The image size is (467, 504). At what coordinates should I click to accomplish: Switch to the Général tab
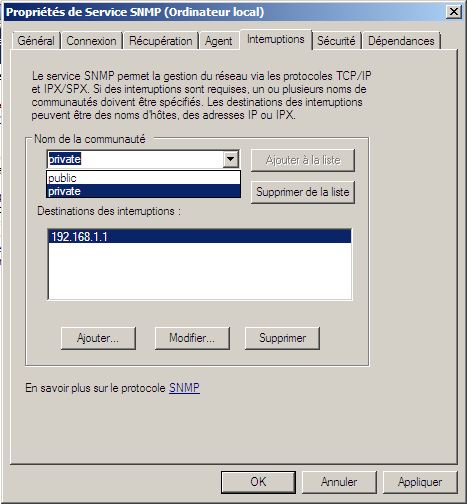point(36,41)
